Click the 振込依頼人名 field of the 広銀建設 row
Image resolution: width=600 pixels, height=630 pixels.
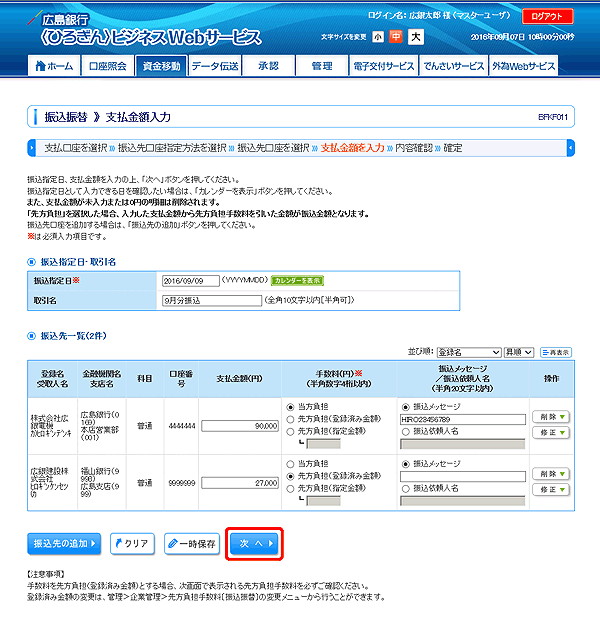(463, 501)
